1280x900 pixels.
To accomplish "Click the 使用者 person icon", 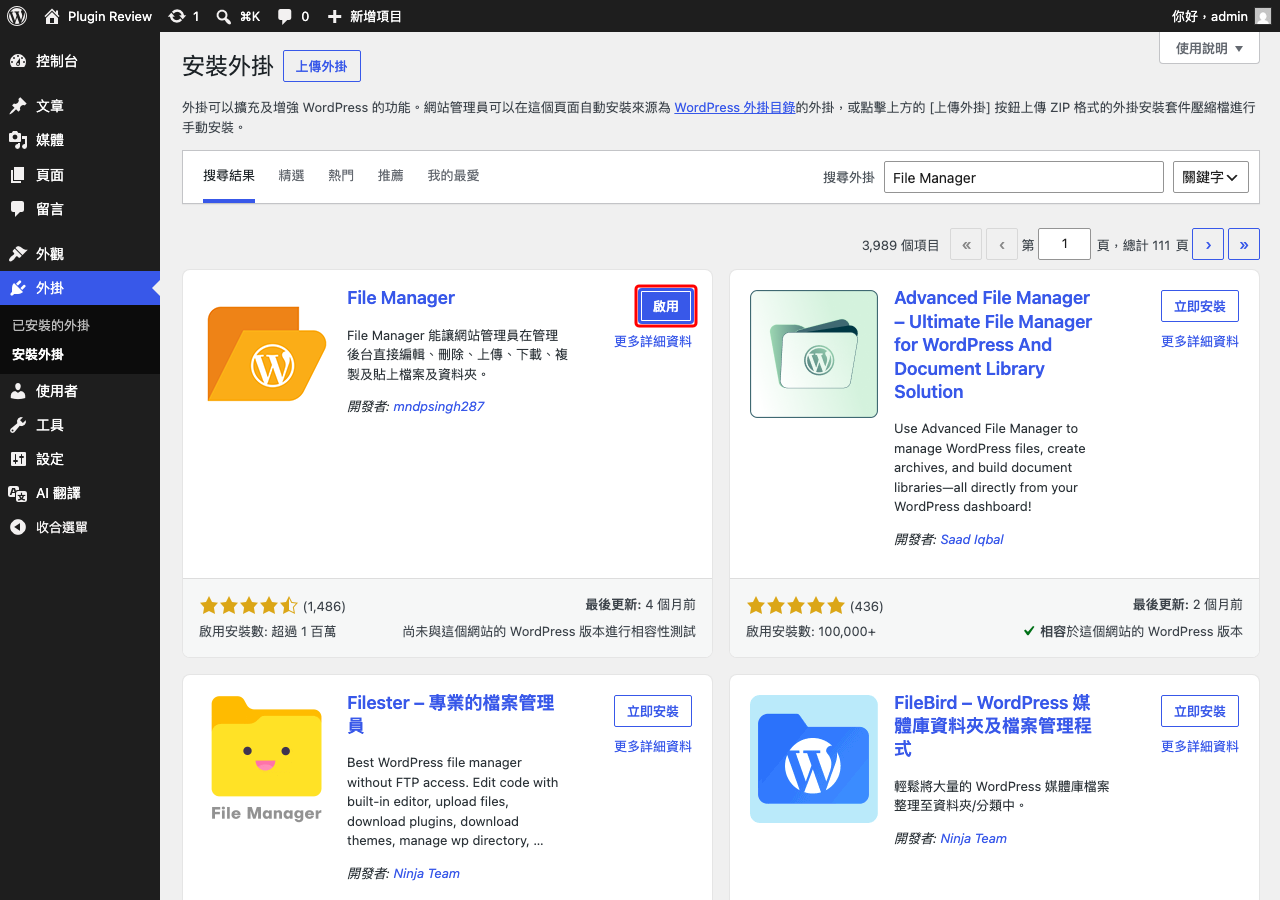I will (18, 391).
